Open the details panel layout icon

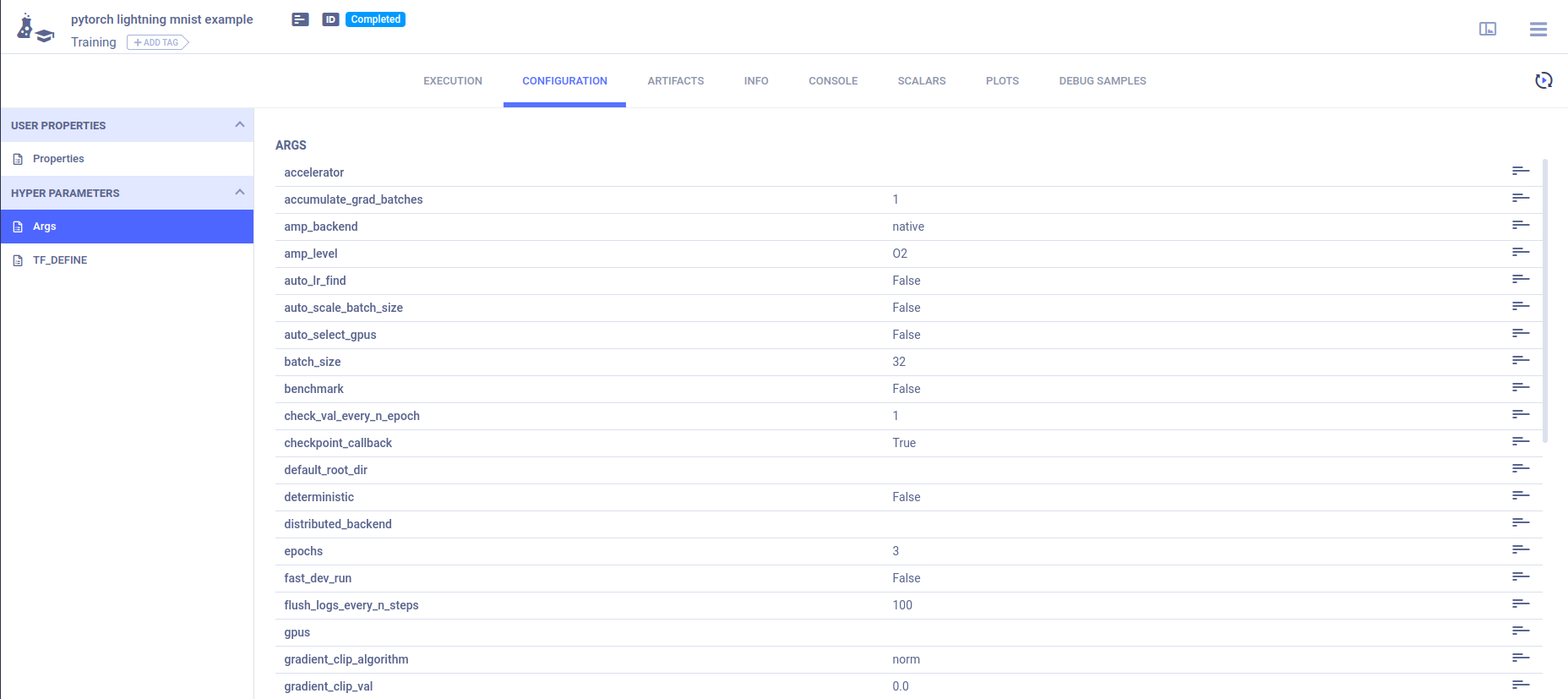[x=1488, y=30]
